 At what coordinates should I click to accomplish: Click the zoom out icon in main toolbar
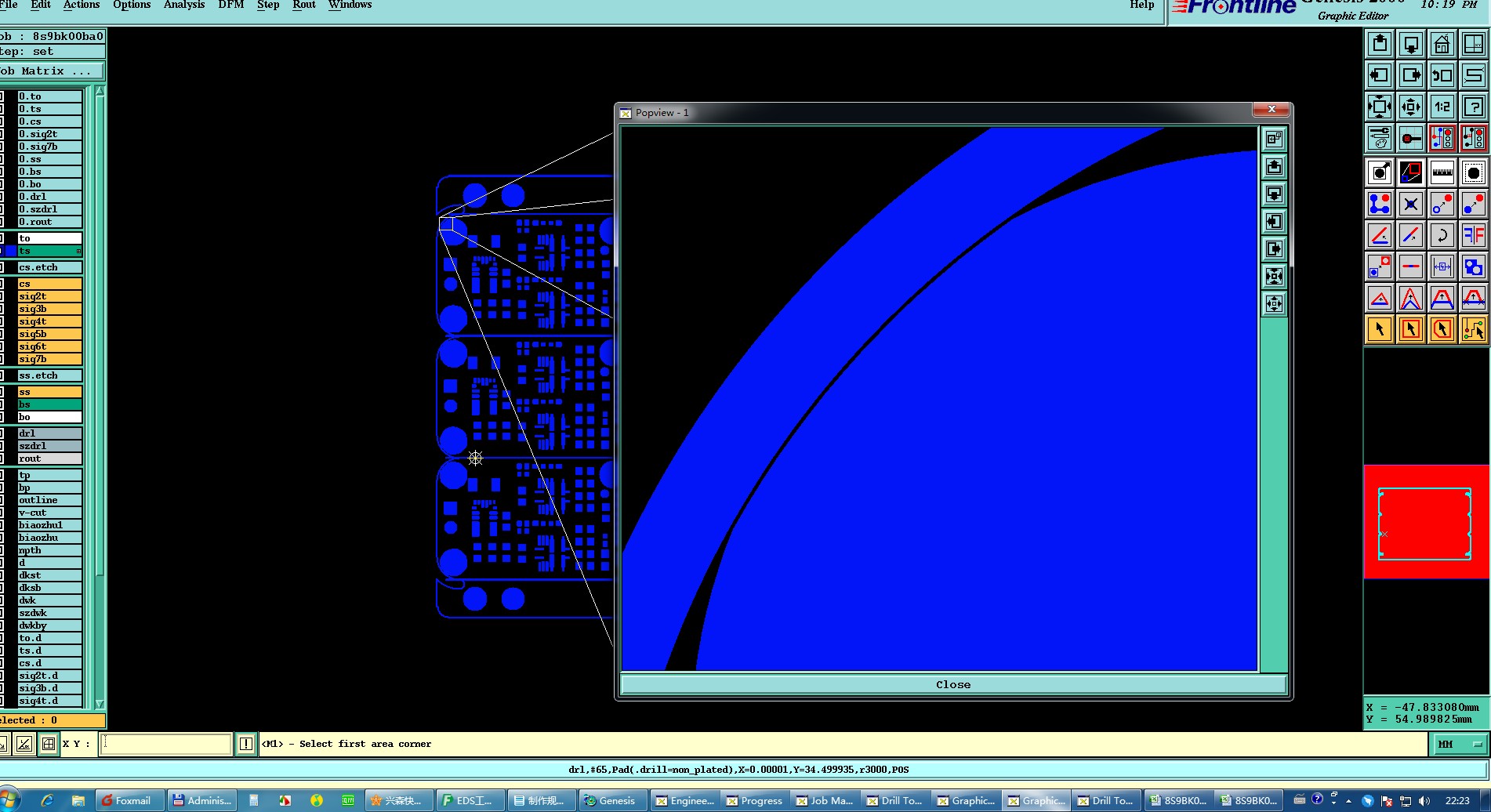point(1411,107)
